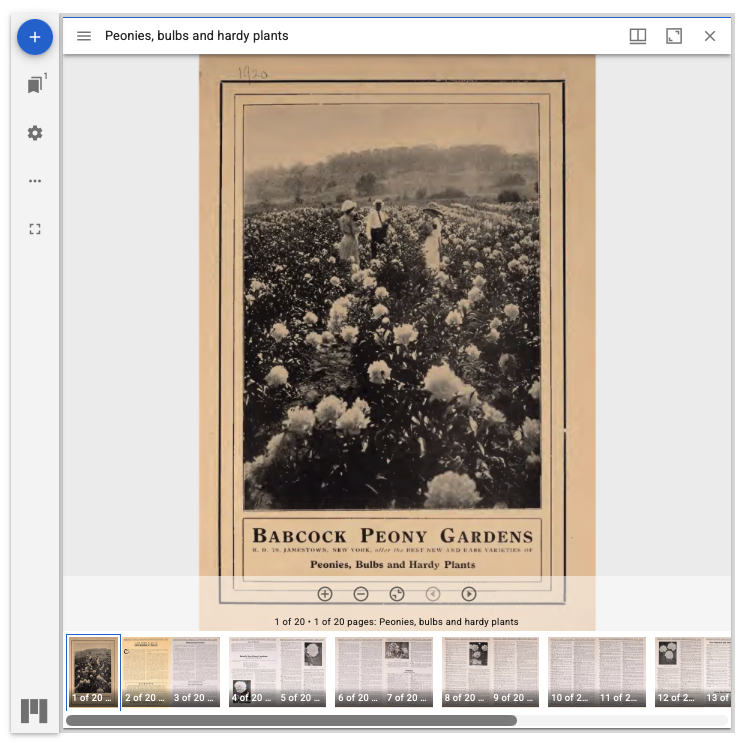Select thumbnail 10 of 20
This screenshot has width=754, height=743.
pyautogui.click(x=573, y=672)
